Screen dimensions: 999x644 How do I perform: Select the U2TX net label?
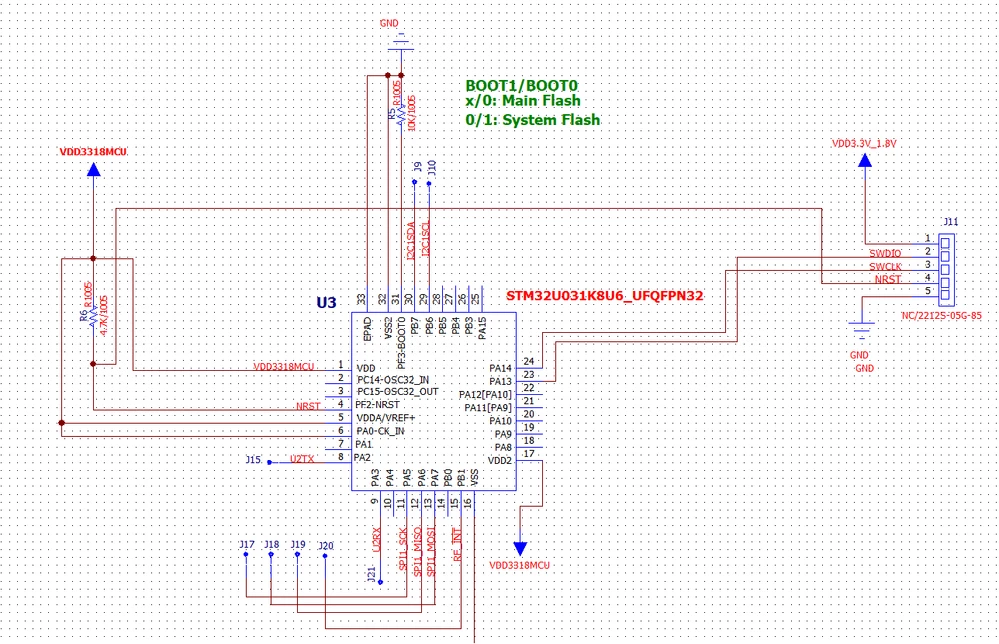pyautogui.click(x=302, y=459)
